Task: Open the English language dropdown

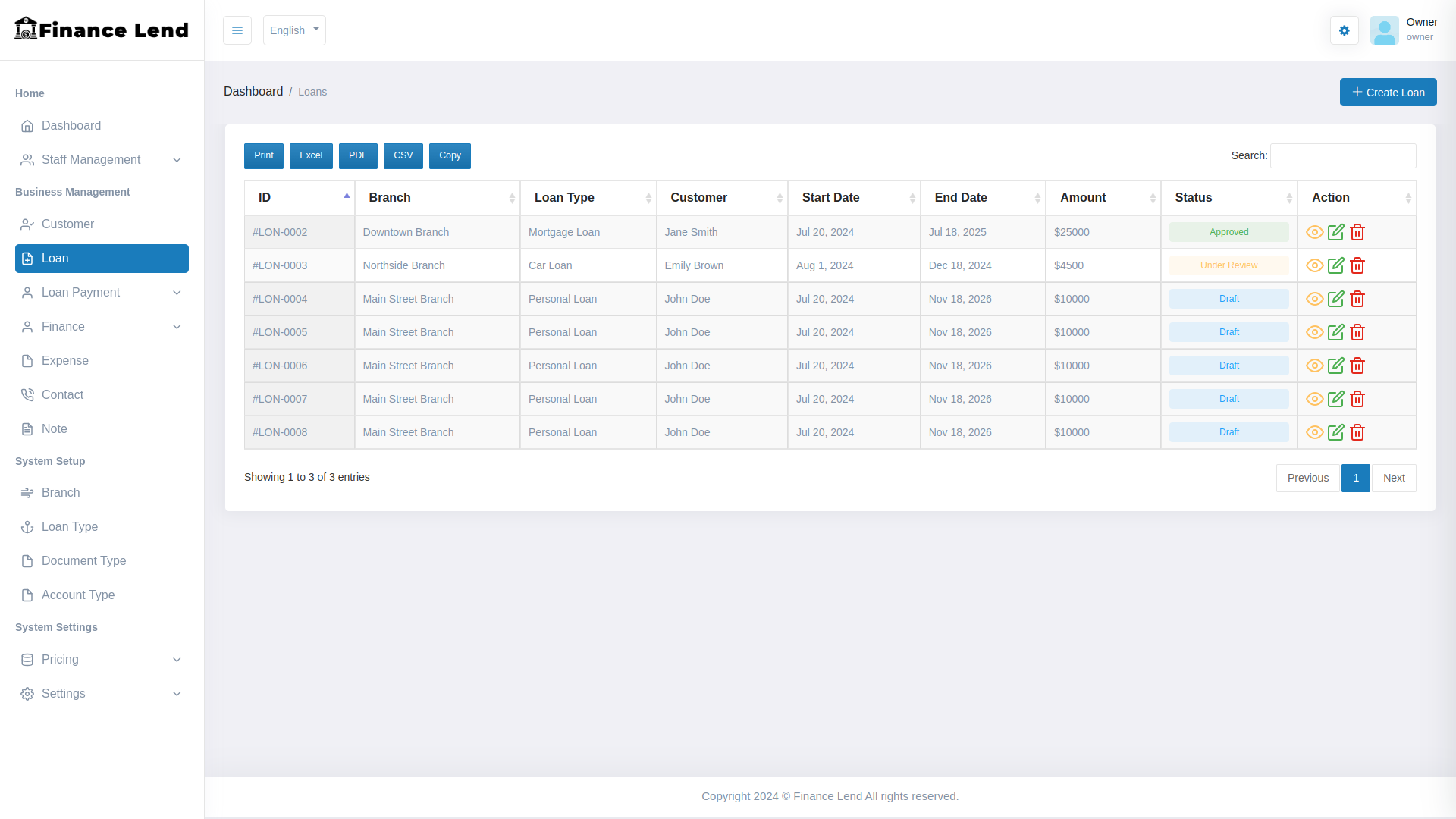Action: pyautogui.click(x=294, y=30)
